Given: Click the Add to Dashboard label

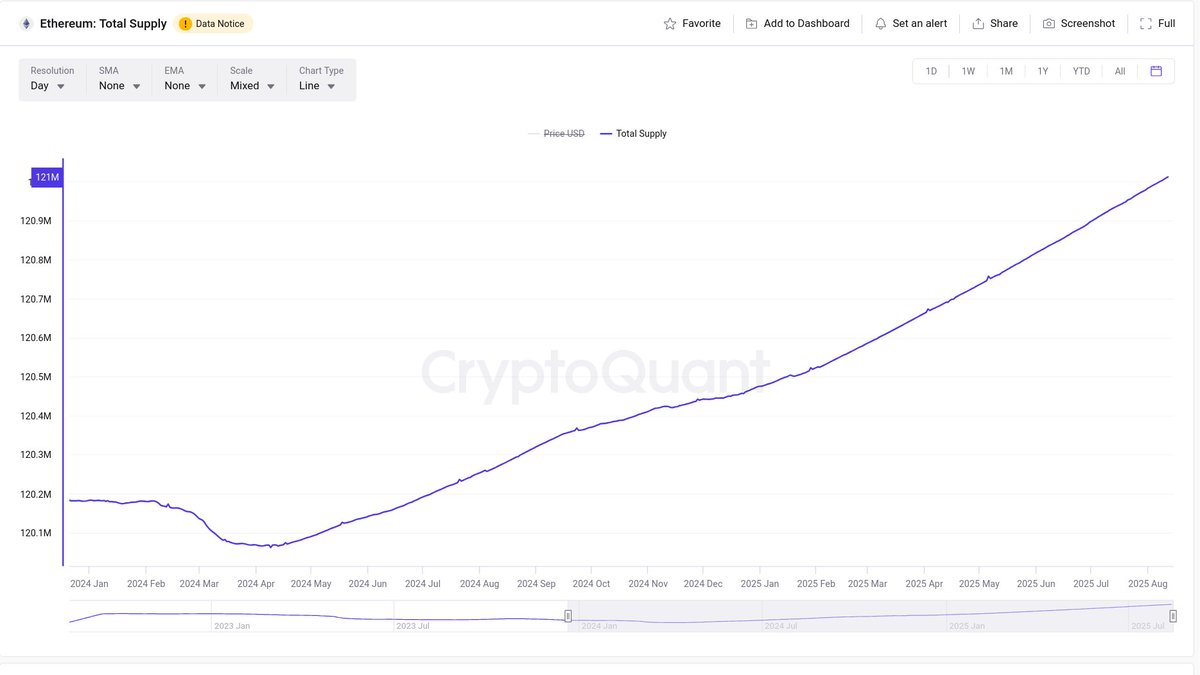Looking at the screenshot, I should [x=806, y=23].
